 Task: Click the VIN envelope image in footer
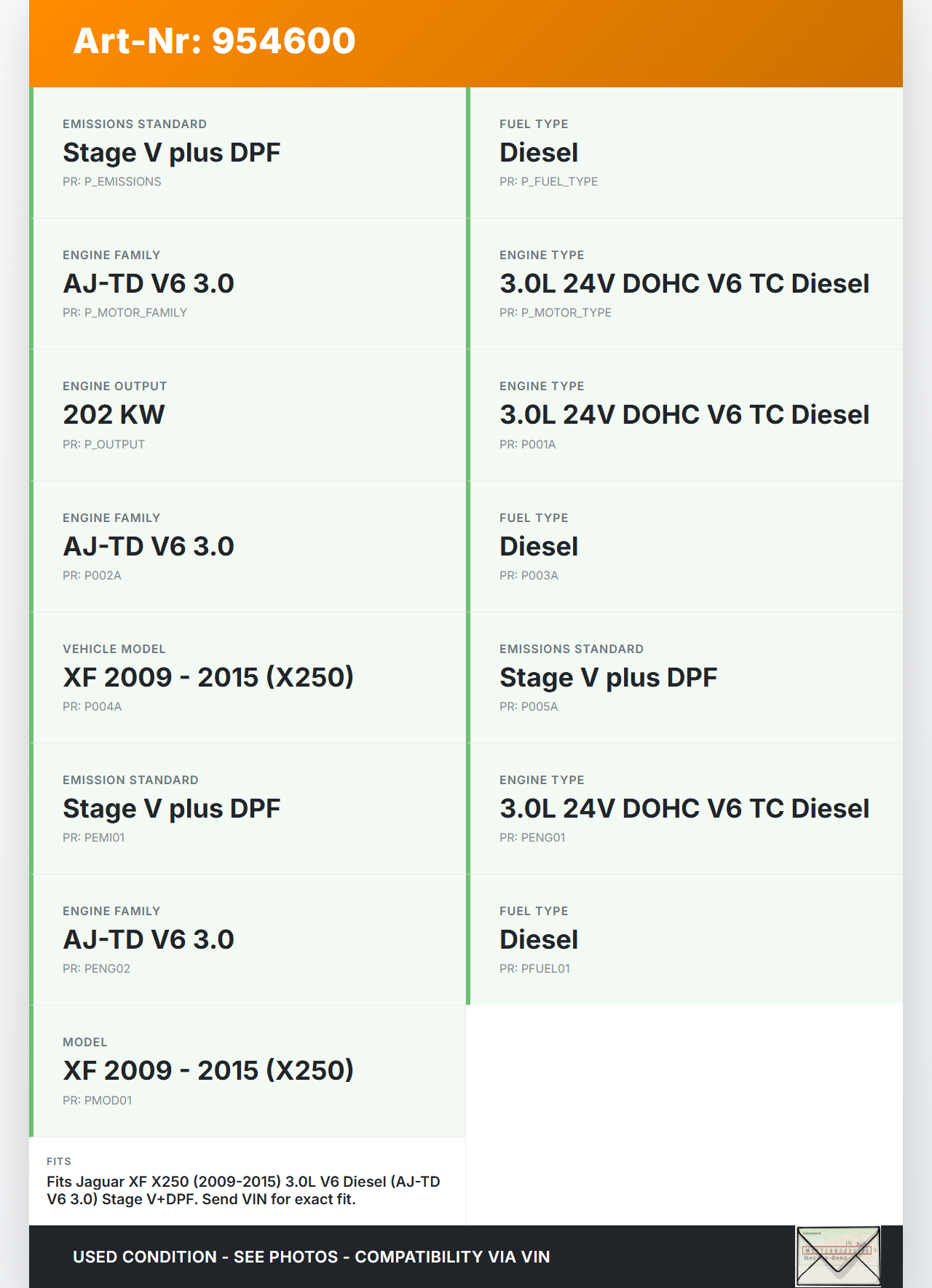pos(838,1256)
